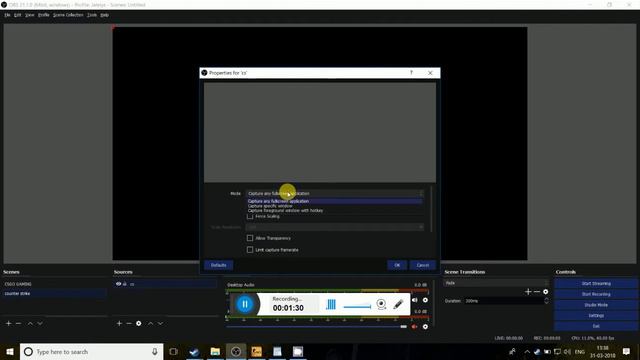Open File Explorer from the taskbar

click(215, 351)
